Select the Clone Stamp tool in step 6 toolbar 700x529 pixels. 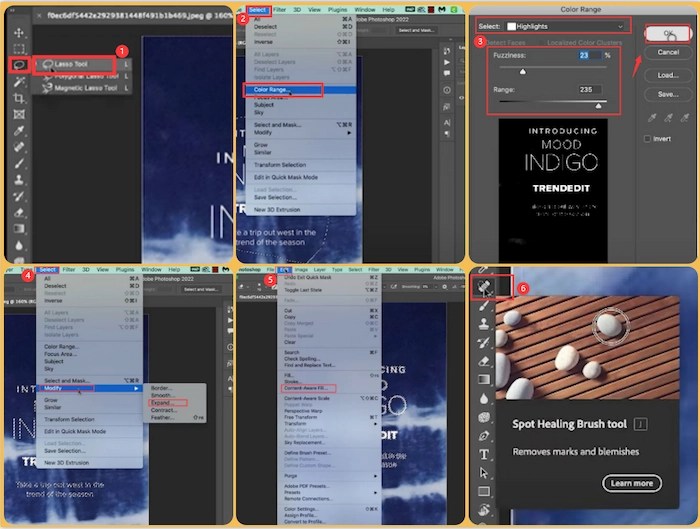click(484, 324)
